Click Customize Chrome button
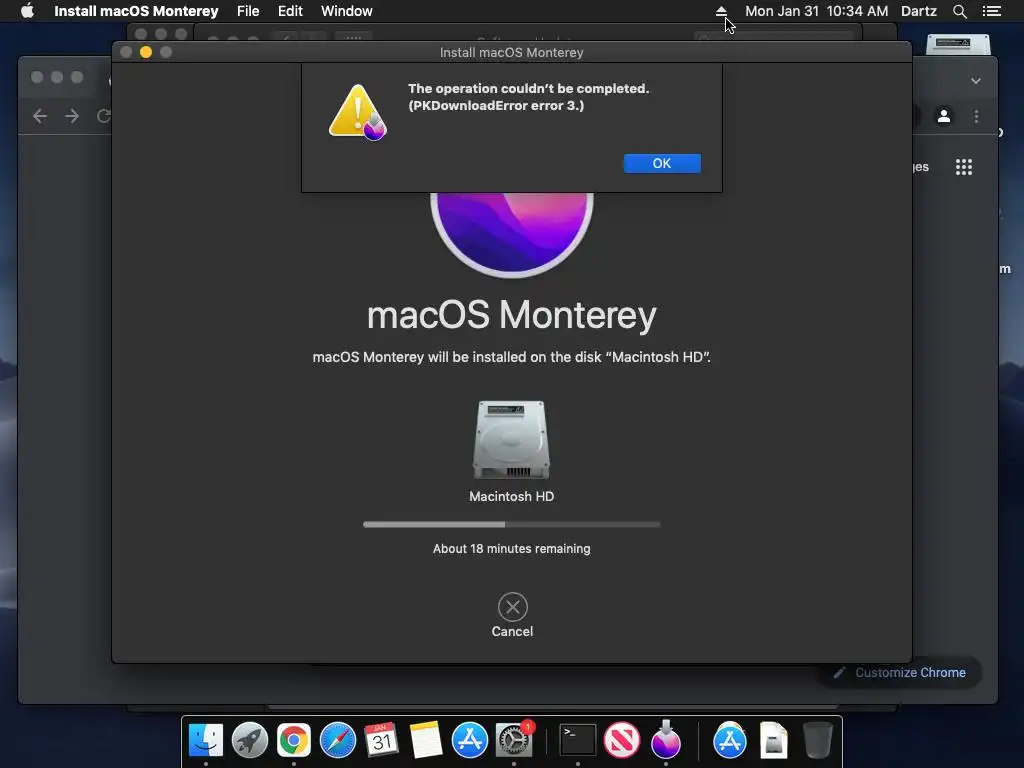This screenshot has height=768, width=1024. click(901, 673)
